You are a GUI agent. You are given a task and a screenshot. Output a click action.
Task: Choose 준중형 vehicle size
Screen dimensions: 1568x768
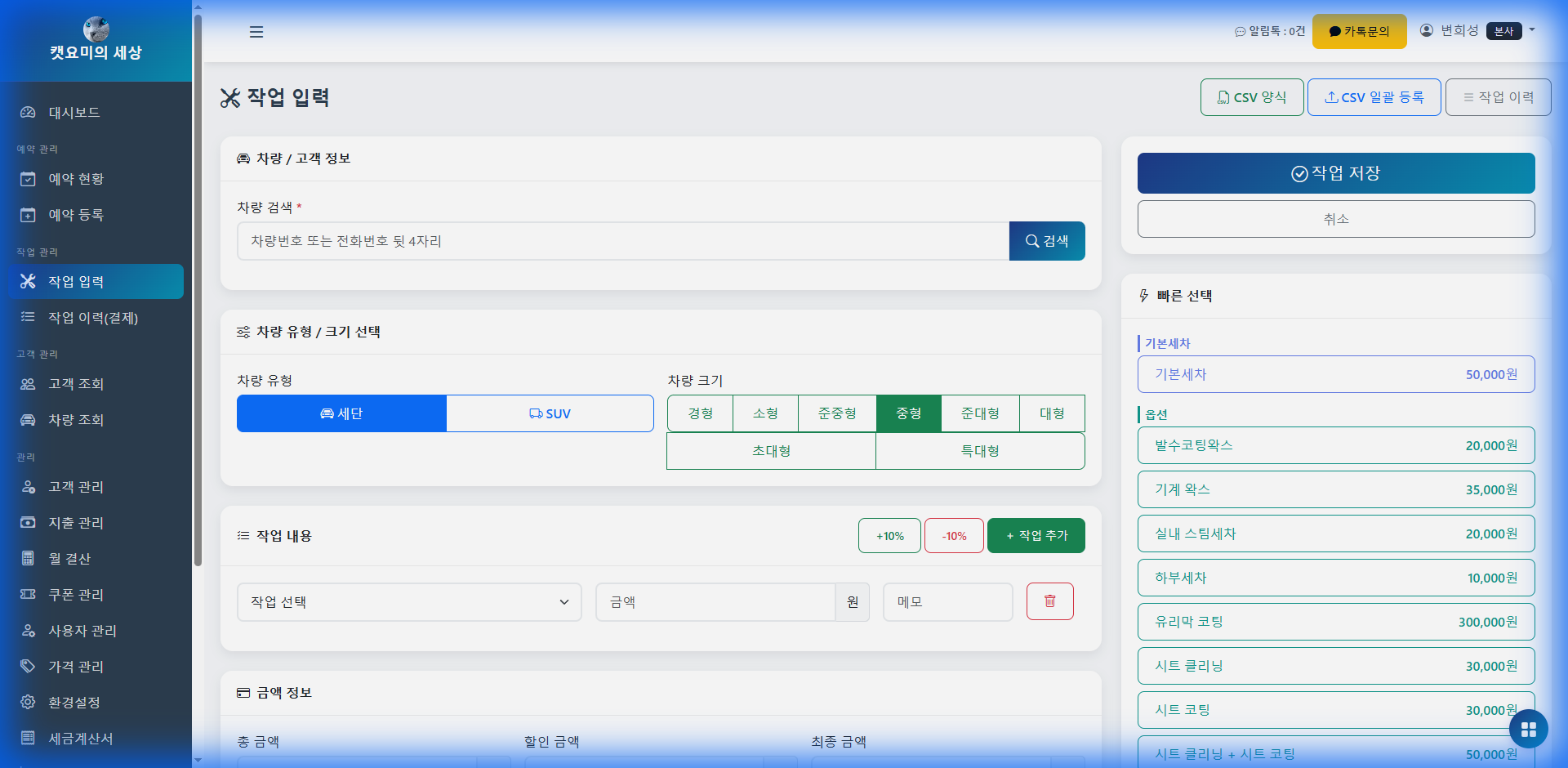tap(837, 413)
